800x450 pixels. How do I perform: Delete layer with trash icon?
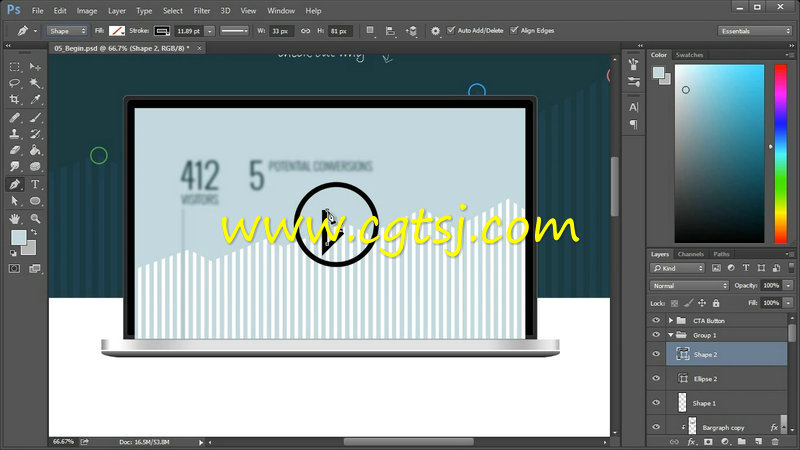pos(775,441)
